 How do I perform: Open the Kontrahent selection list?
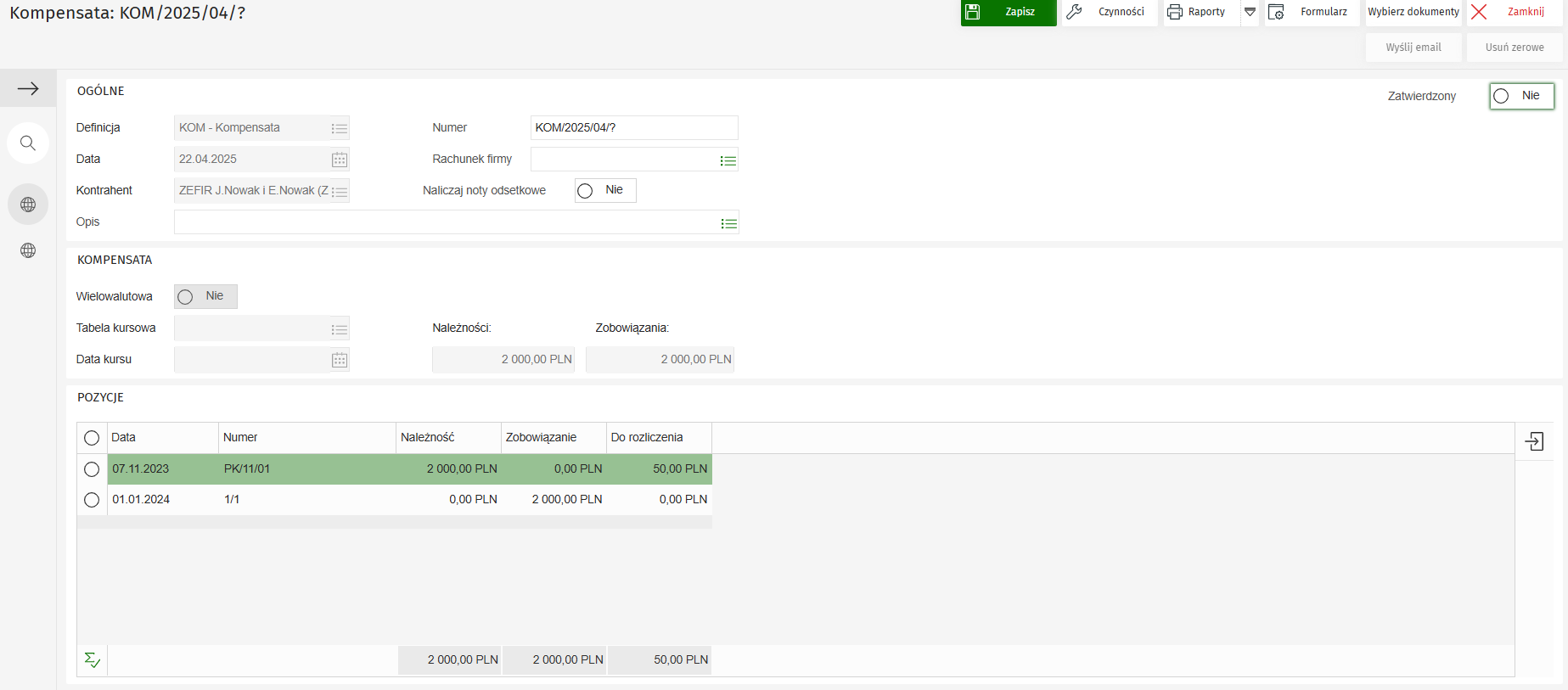[339, 192]
